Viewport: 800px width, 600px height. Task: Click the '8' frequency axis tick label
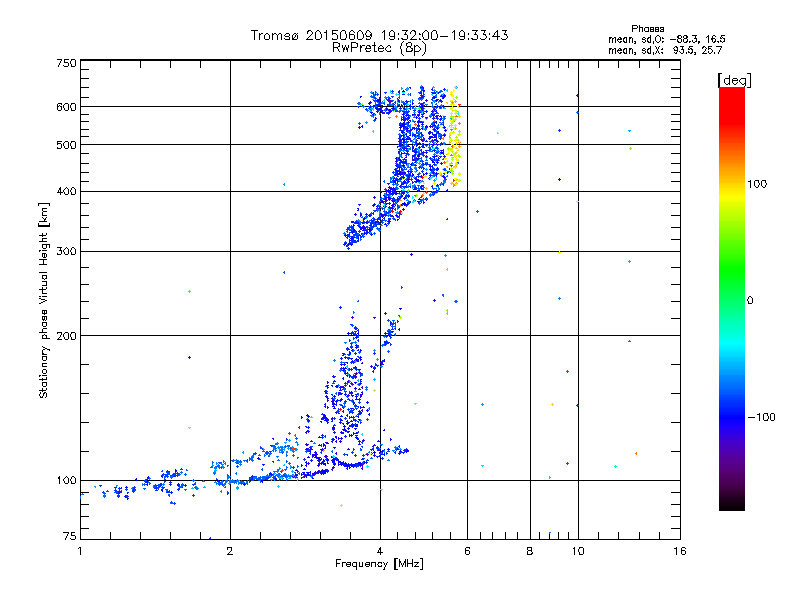pos(530,551)
